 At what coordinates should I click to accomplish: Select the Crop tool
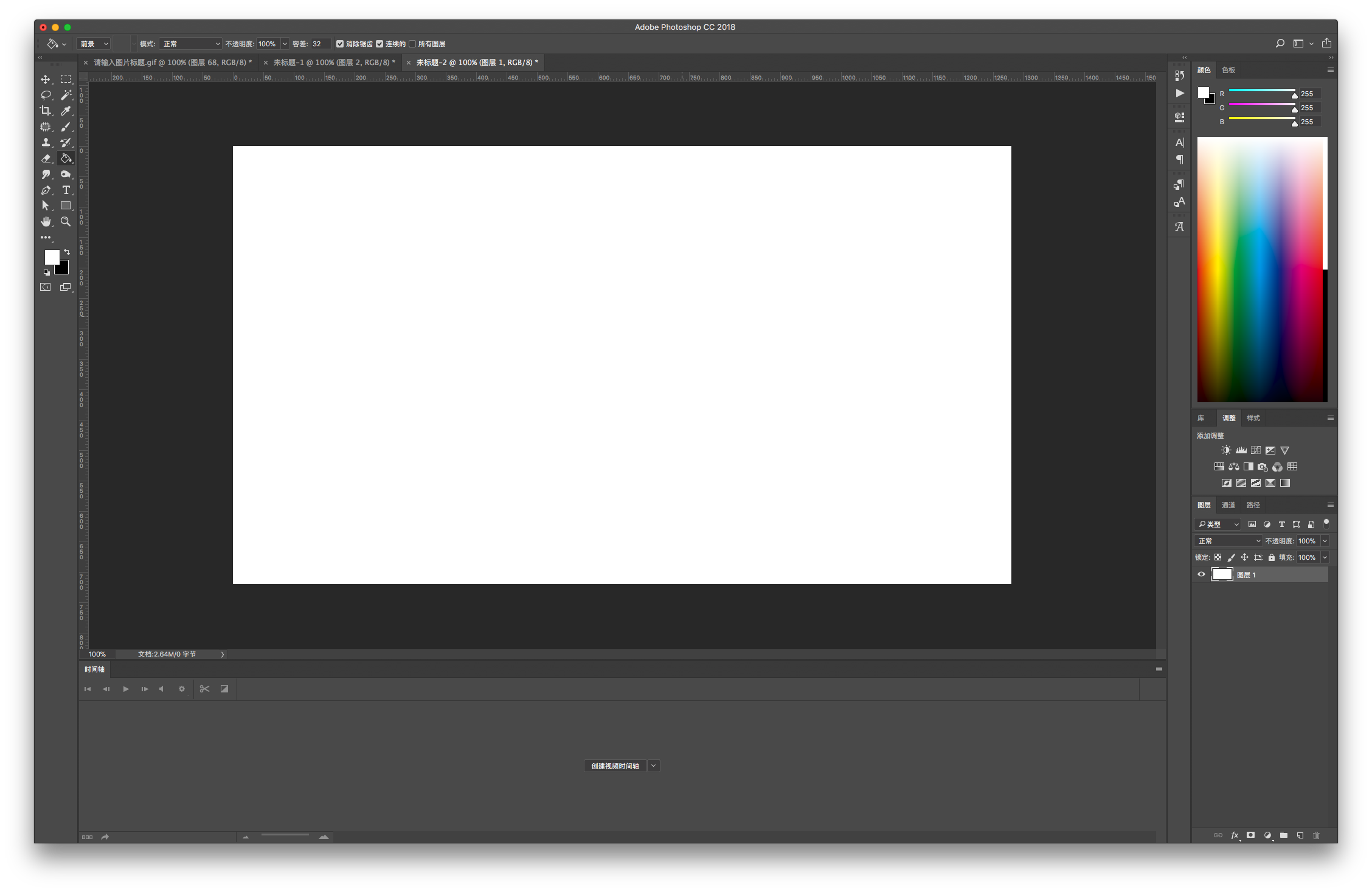[46, 111]
